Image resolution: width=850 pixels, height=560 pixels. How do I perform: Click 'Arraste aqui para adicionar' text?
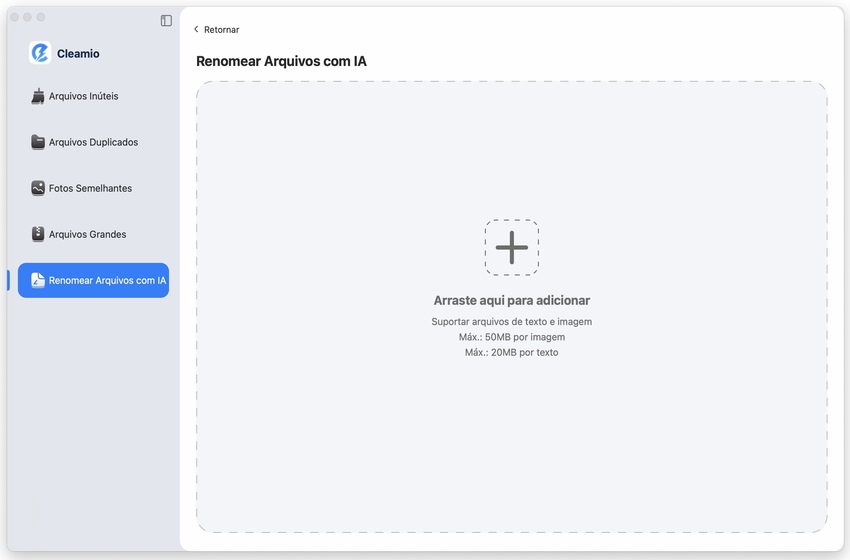[512, 300]
